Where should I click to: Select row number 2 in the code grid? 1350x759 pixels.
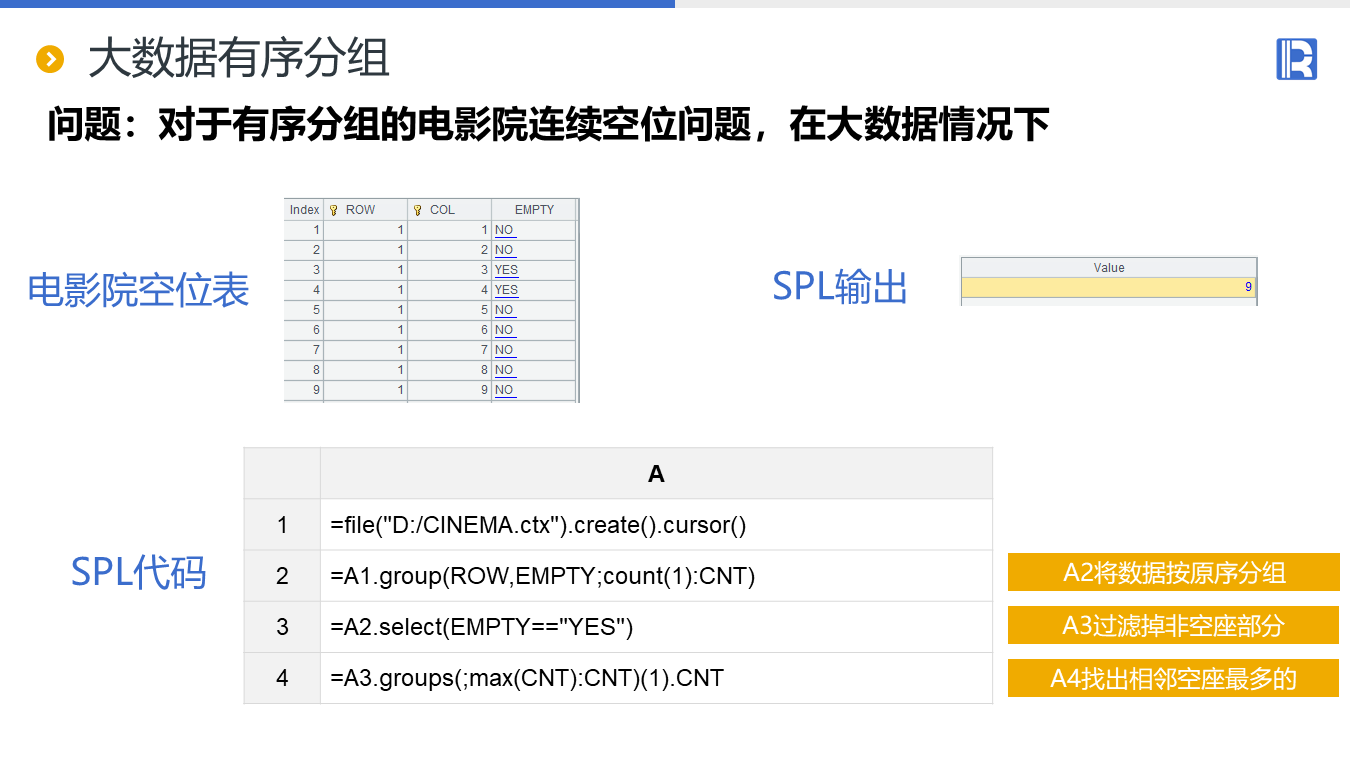pos(282,576)
